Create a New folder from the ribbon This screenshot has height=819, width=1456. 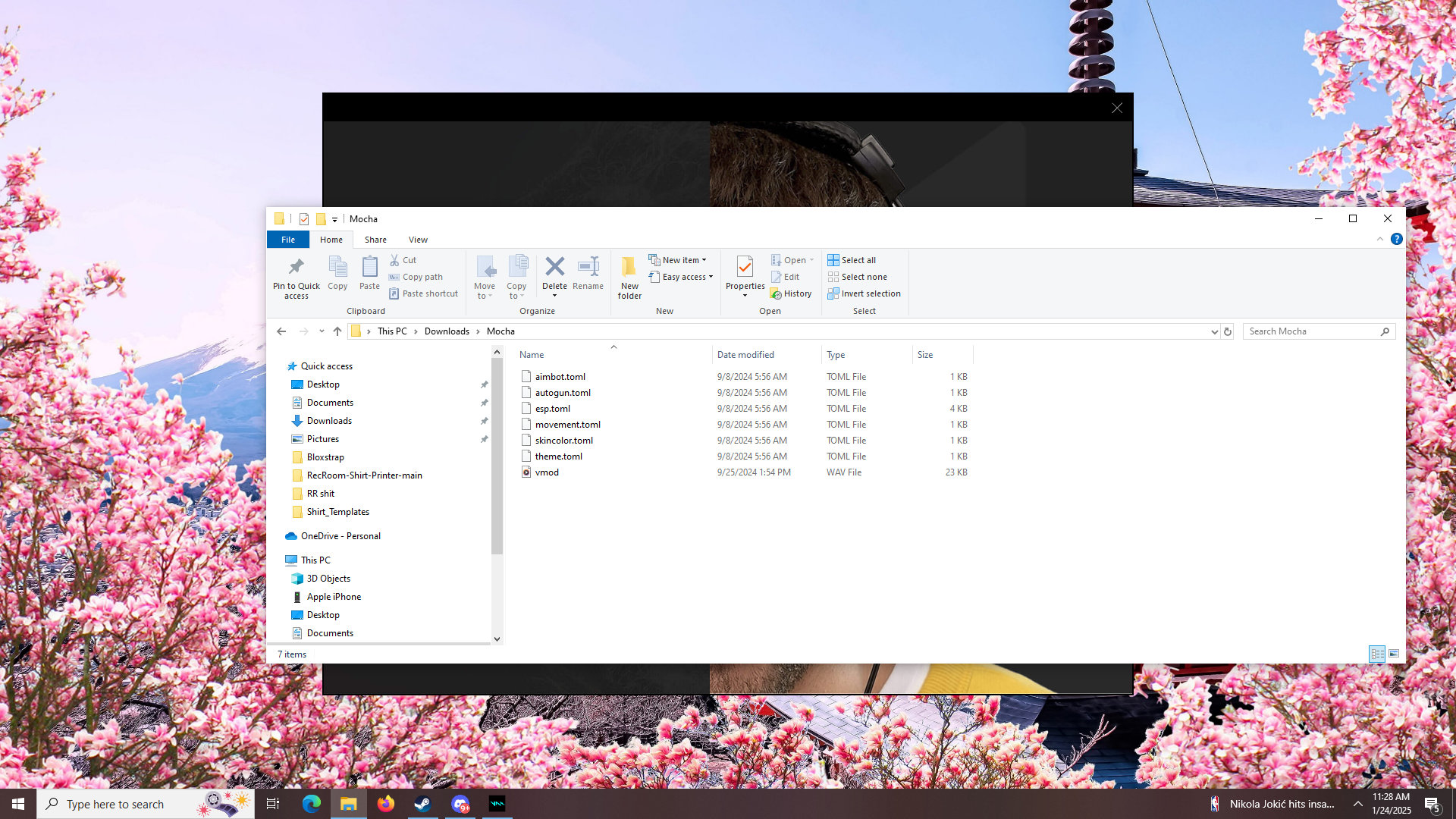tap(629, 276)
